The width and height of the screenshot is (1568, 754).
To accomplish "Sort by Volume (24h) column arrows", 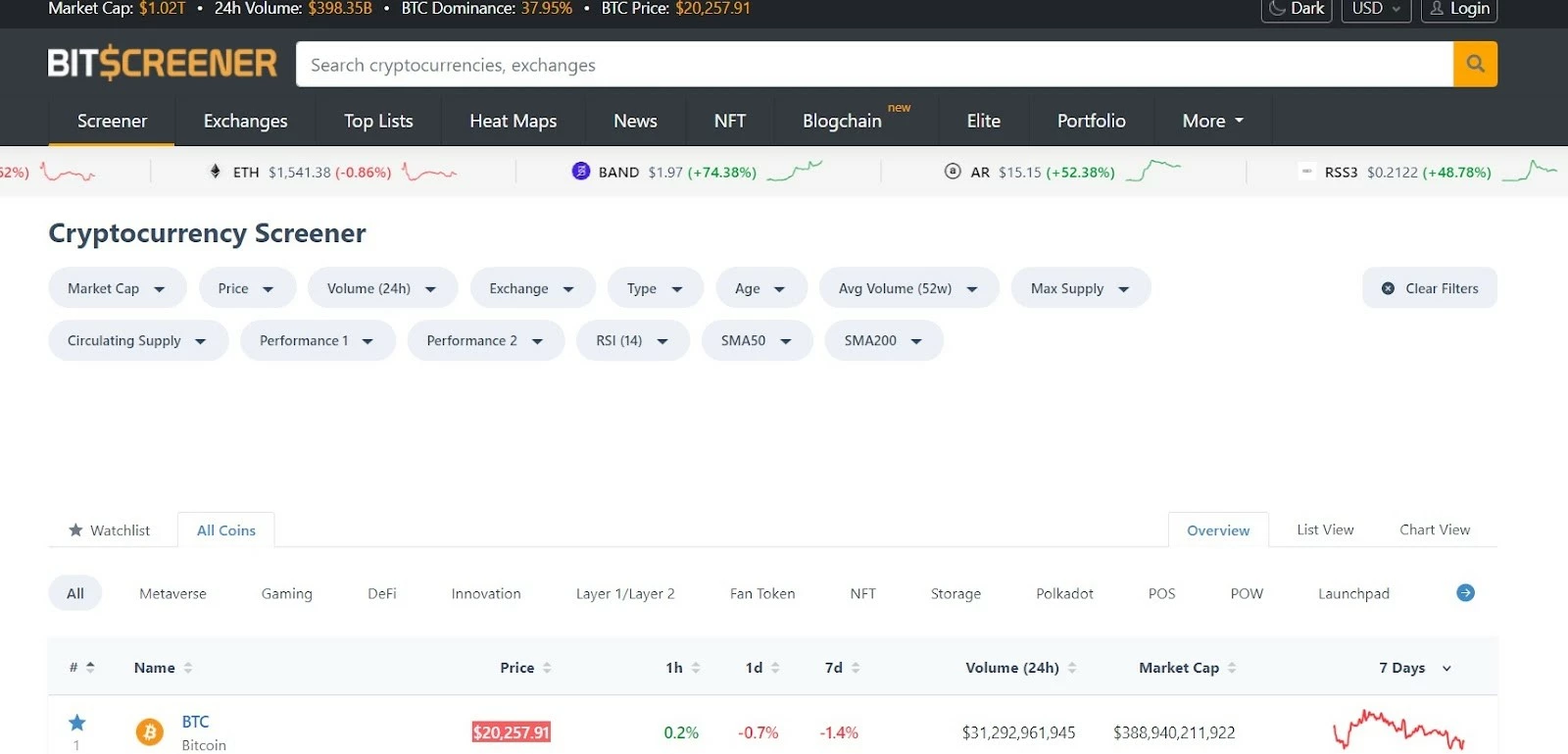I will (1072, 668).
